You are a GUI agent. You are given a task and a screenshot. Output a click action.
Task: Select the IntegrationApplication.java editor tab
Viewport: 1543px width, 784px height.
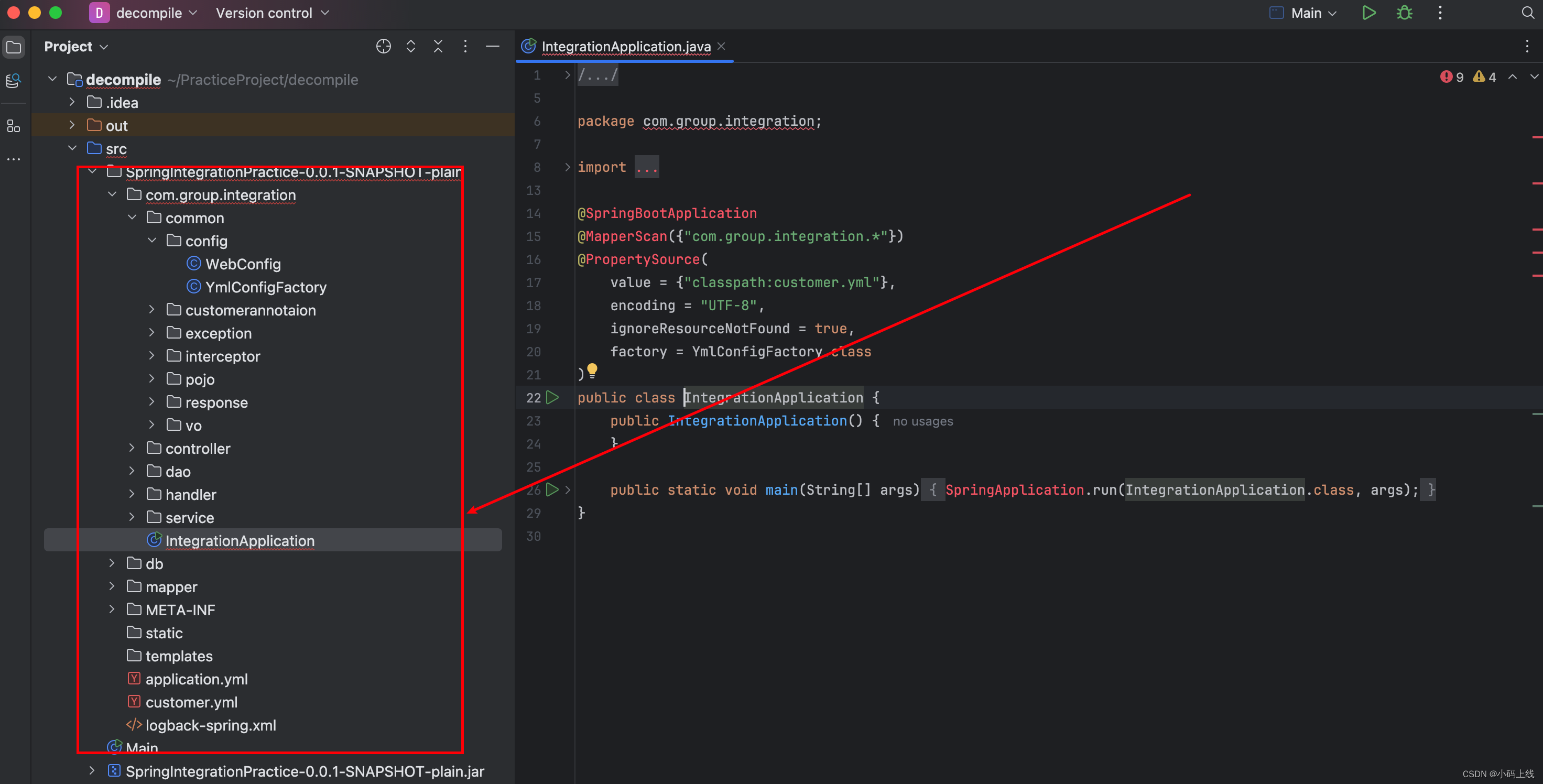tap(625, 47)
